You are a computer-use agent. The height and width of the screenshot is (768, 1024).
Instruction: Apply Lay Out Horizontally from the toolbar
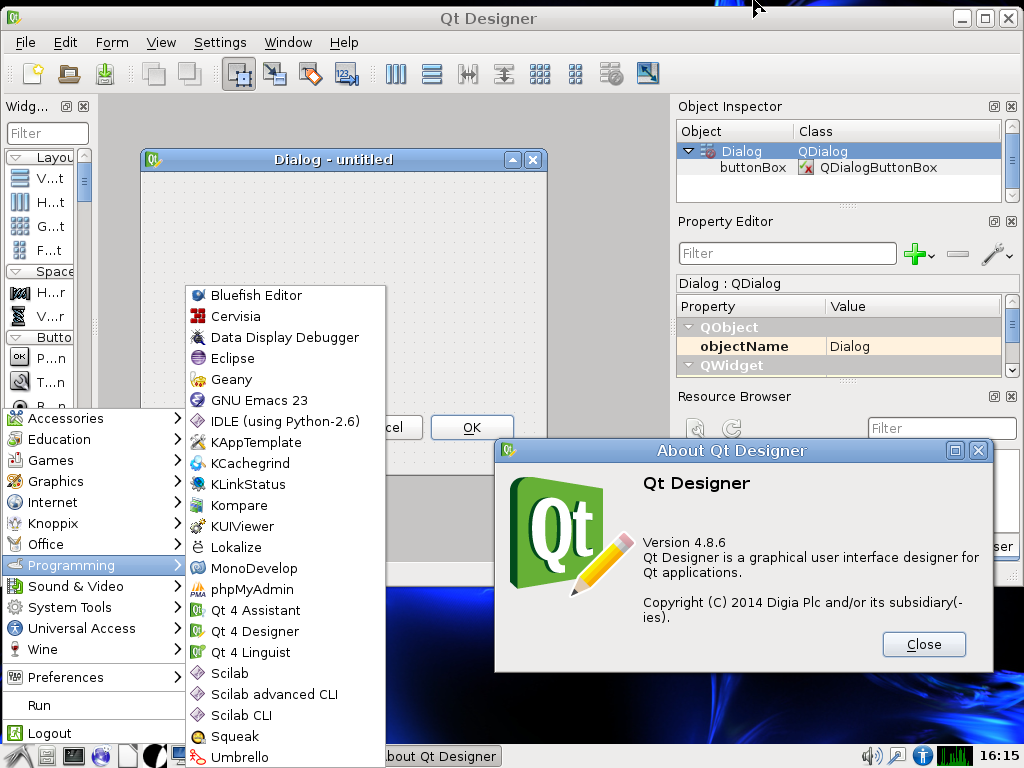click(396, 73)
